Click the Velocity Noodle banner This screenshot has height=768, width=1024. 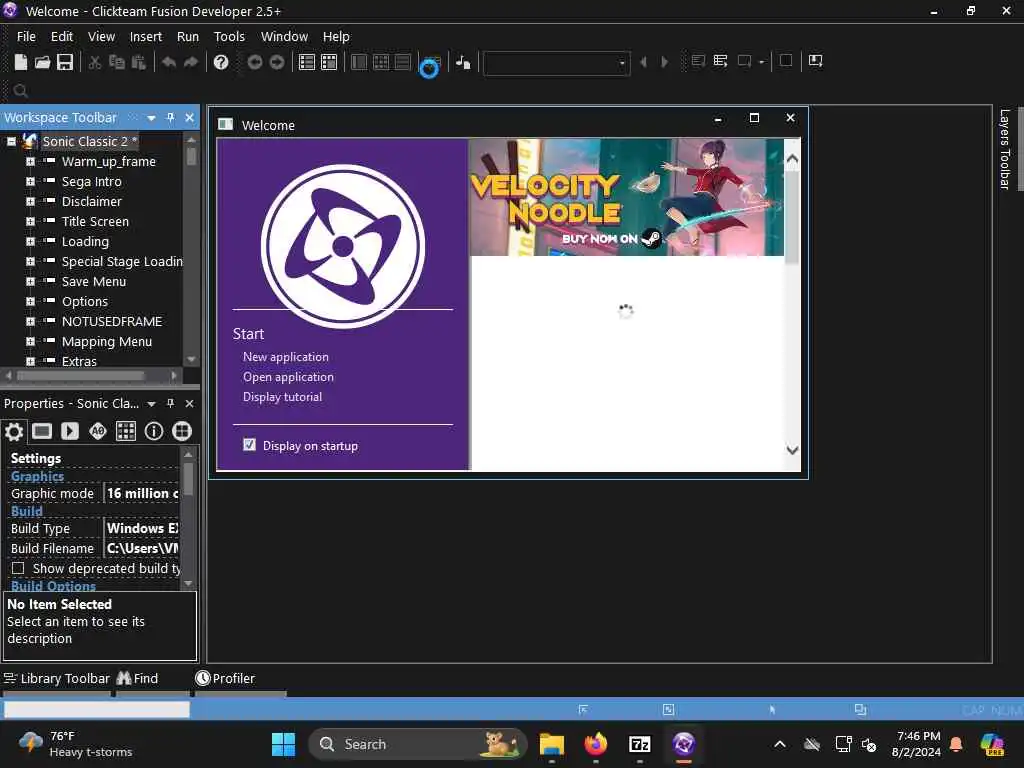tap(626, 197)
